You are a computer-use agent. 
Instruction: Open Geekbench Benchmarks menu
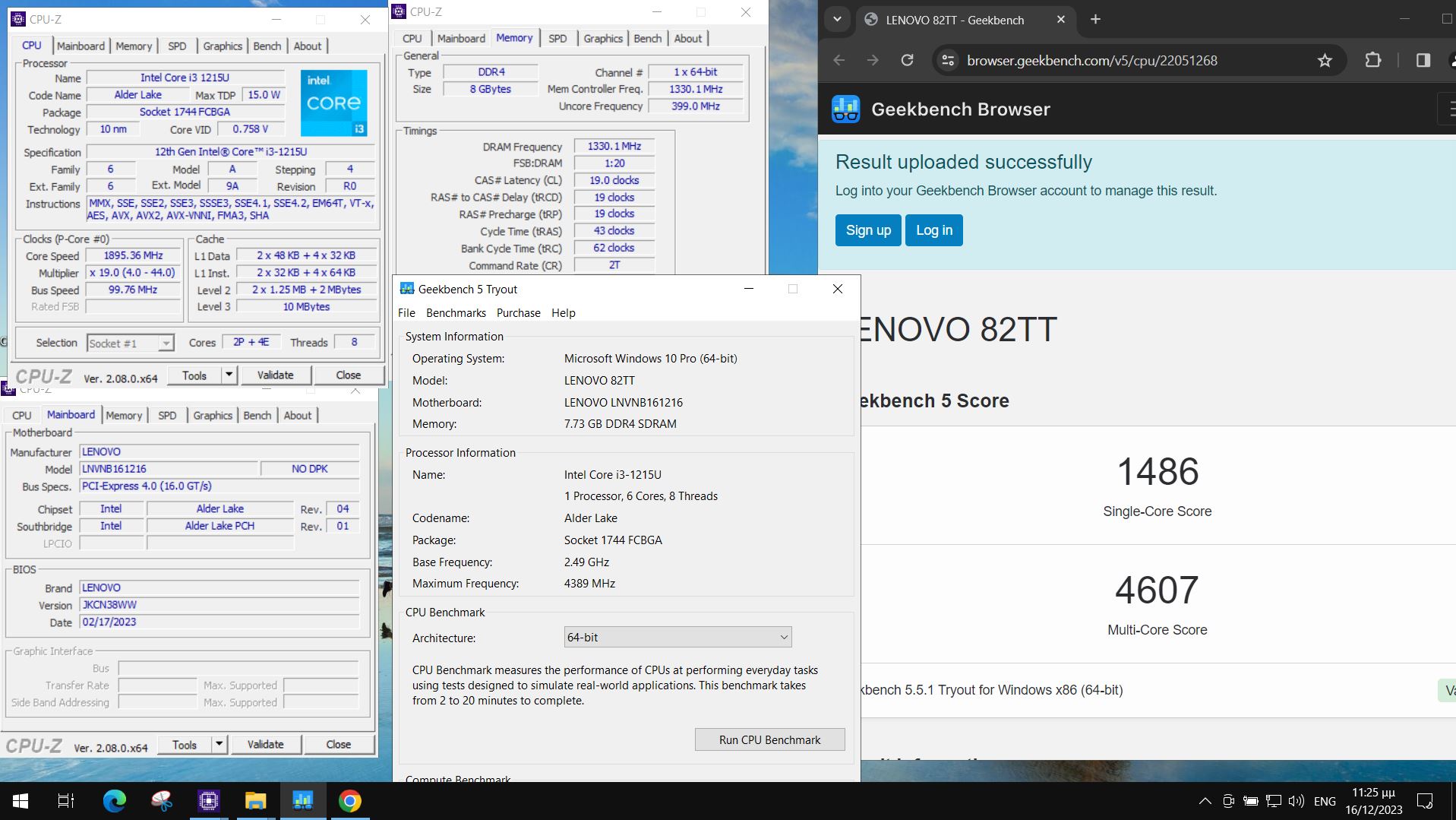456,313
